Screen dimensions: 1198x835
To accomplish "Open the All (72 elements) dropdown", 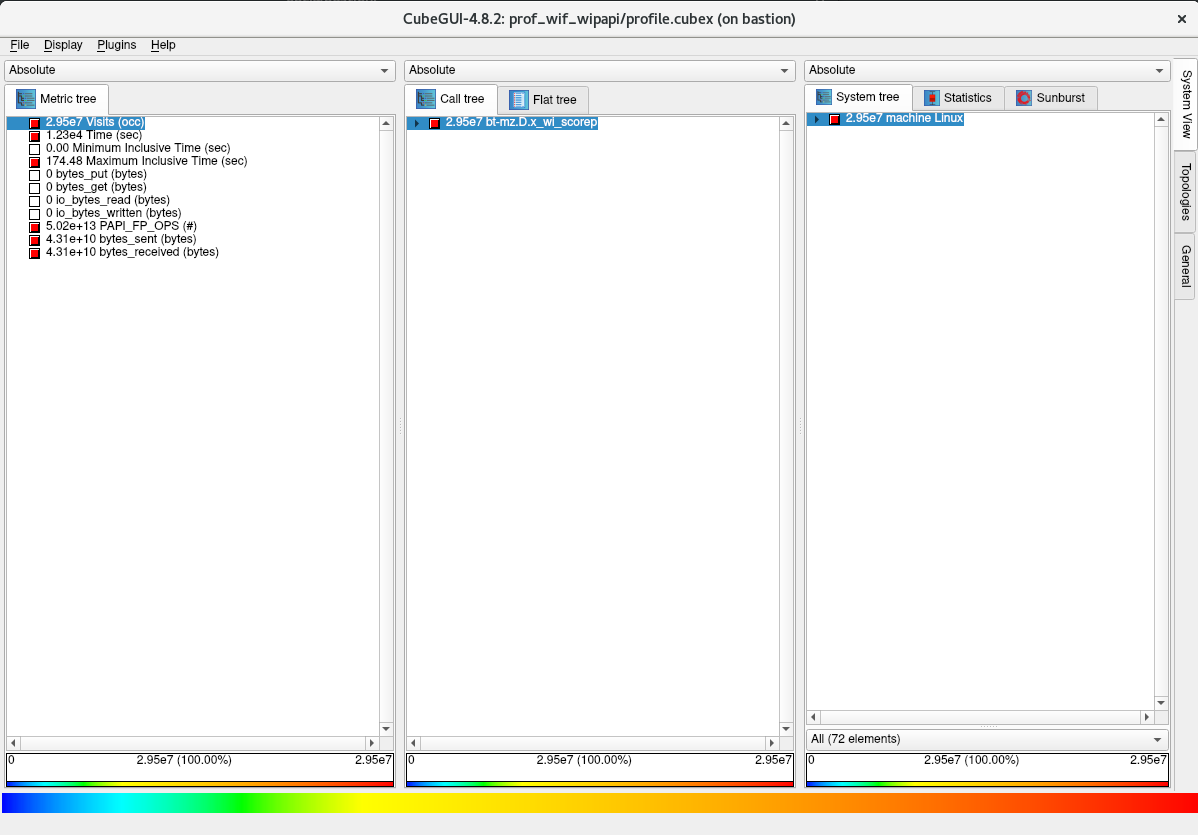I will click(986, 739).
